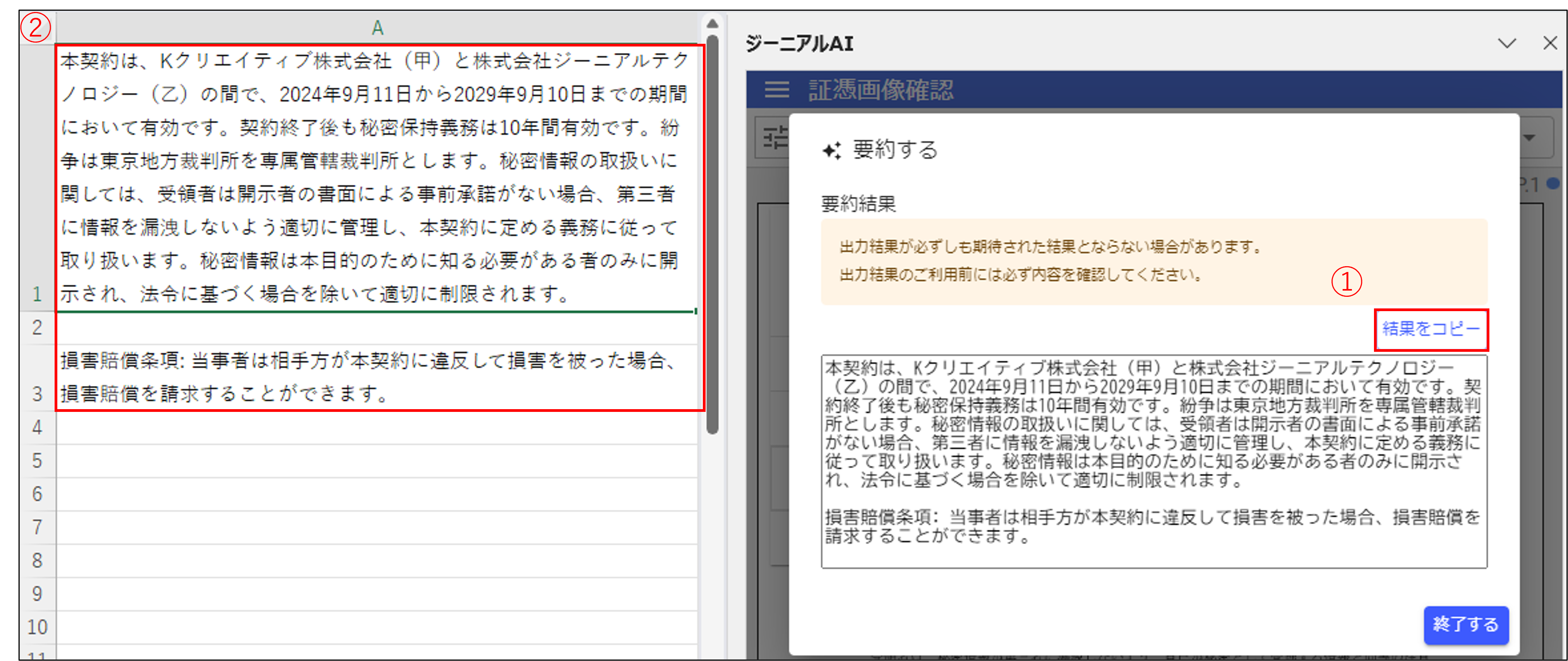Select column A header
Image resolution: width=1568 pixels, height=661 pixels.
377,28
